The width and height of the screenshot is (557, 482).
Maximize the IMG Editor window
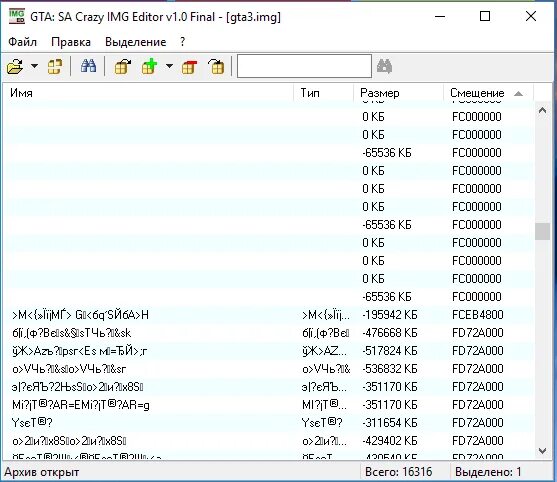[x=485, y=16]
